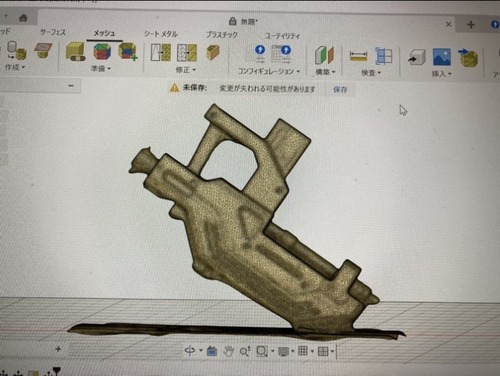Click the yellow warning triangle icon

[x=174, y=88]
